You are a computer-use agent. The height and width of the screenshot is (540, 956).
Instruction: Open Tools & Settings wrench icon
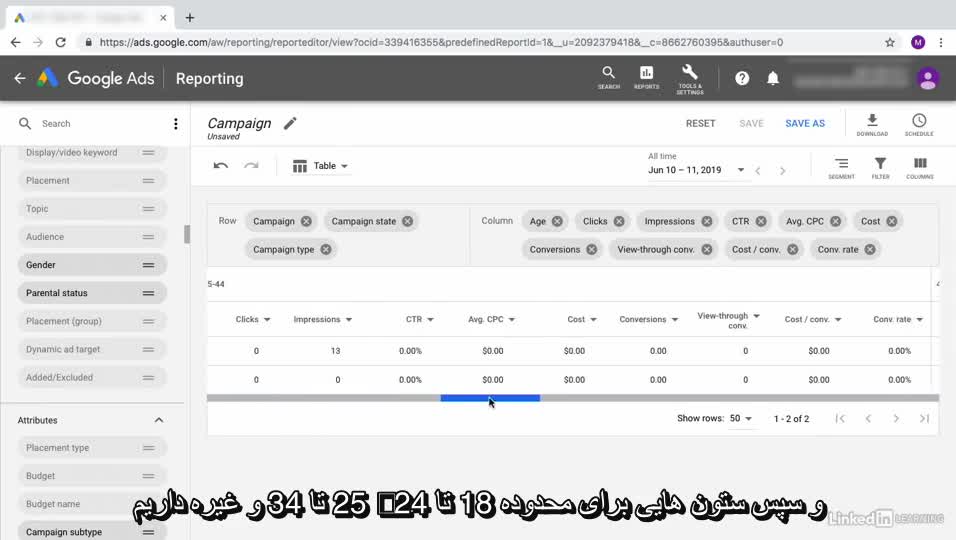click(689, 75)
